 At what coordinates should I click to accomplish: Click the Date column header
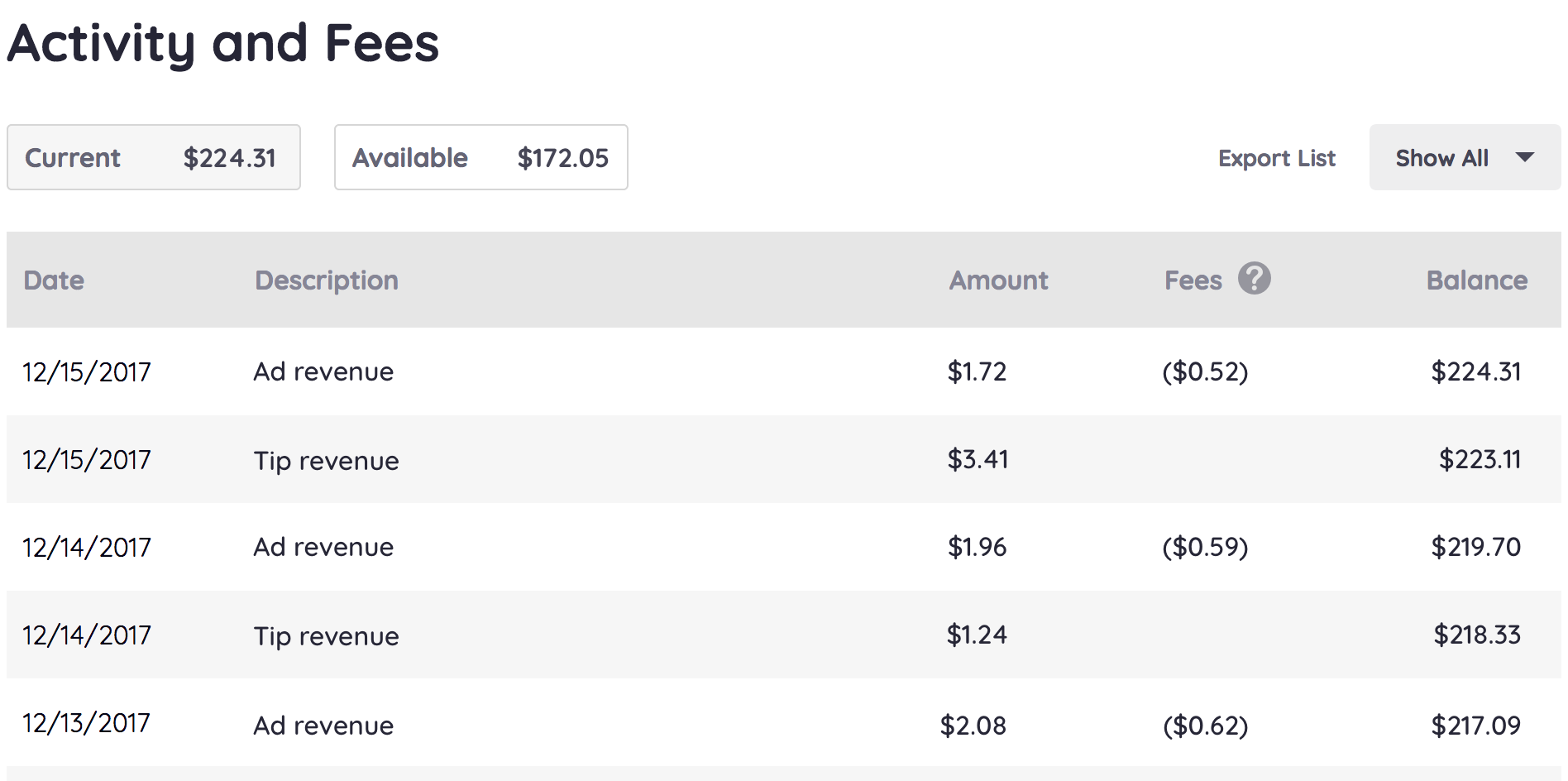[54, 280]
